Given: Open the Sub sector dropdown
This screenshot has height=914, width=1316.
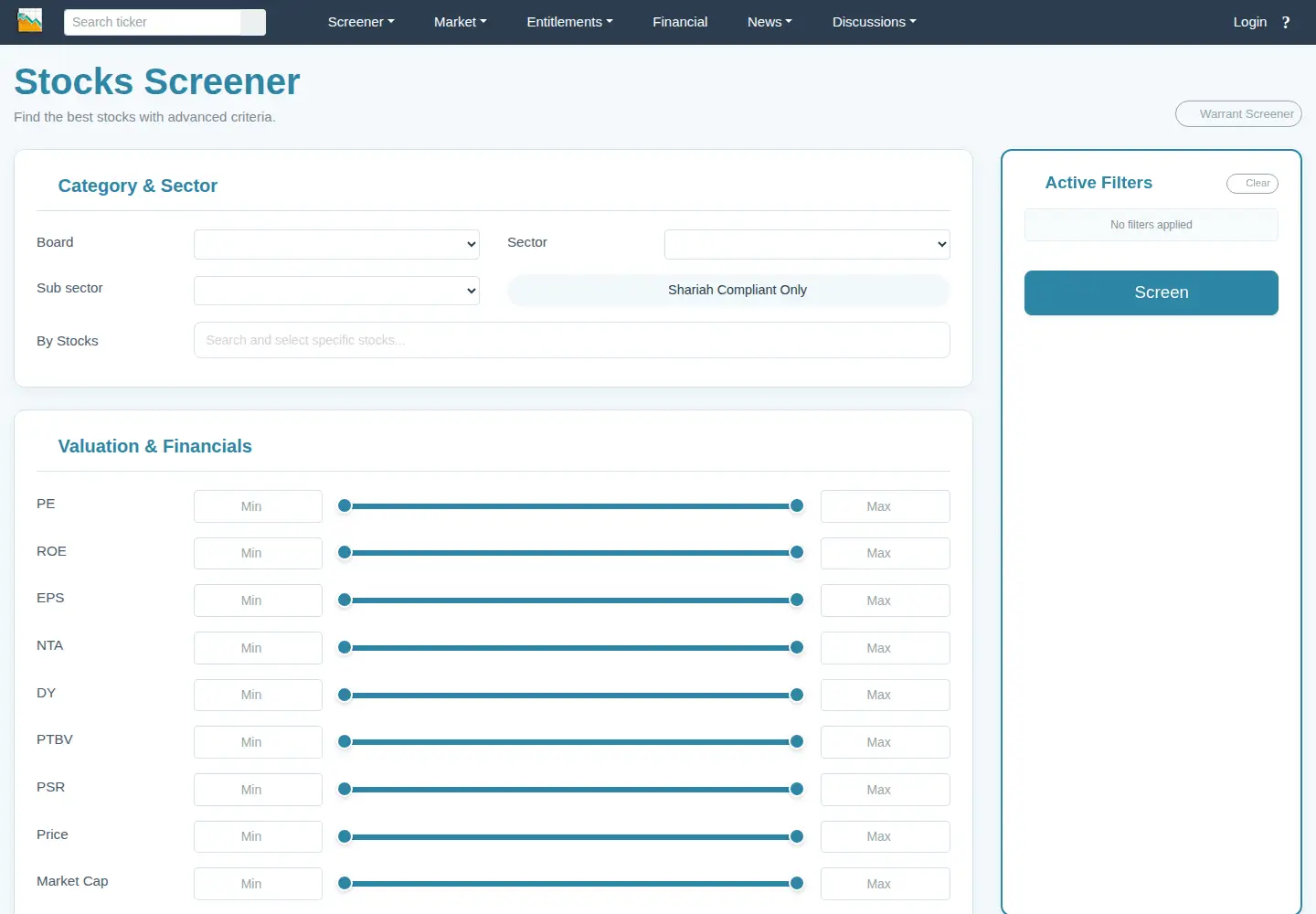Looking at the screenshot, I should click(x=336, y=291).
